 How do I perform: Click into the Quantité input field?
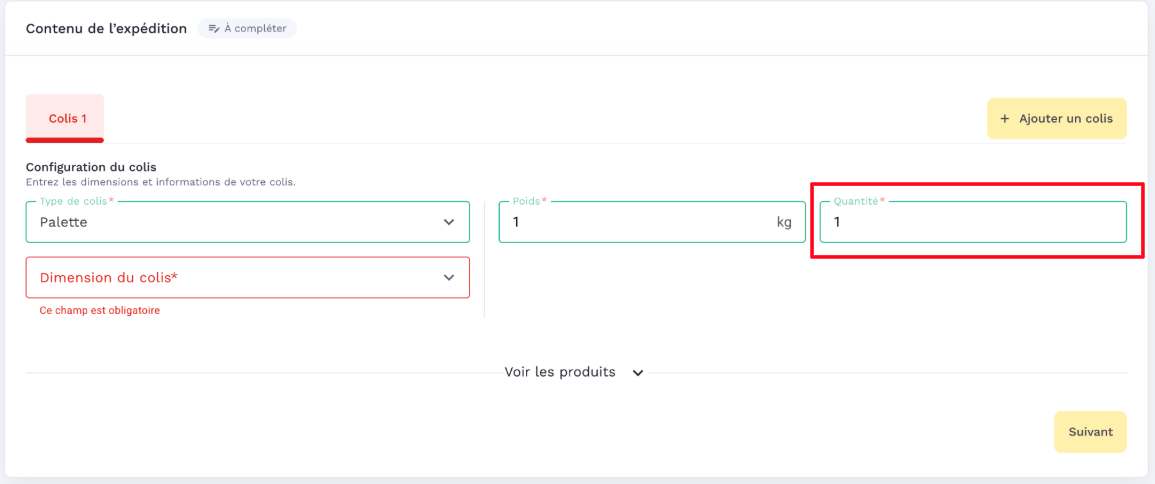[x=972, y=222]
